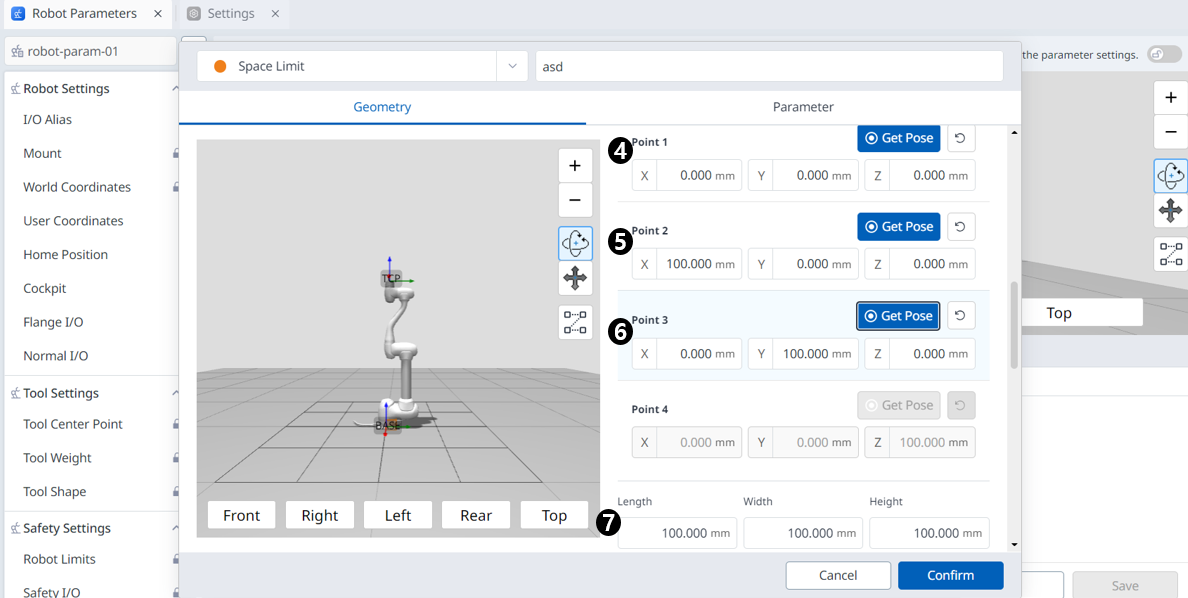Collapse the Tool Settings section
The width and height of the screenshot is (1188, 598).
(x=174, y=393)
